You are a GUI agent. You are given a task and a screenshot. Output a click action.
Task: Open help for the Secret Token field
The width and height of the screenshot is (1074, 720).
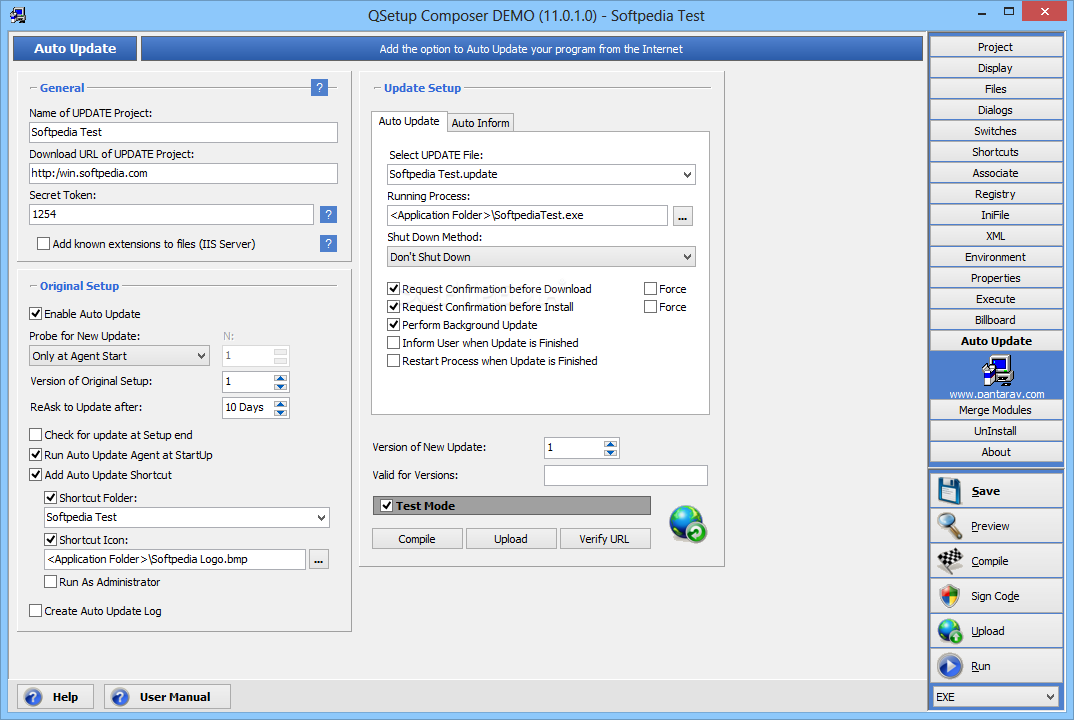click(329, 214)
